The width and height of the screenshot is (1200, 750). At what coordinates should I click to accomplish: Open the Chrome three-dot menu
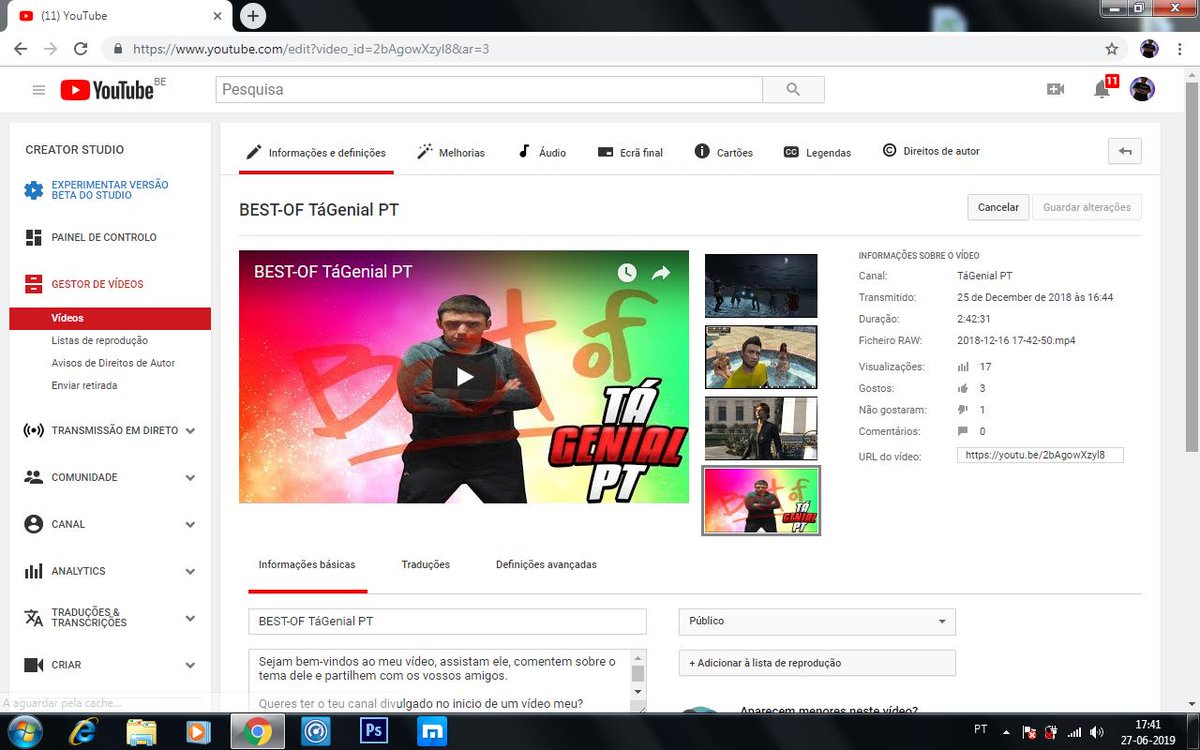pyautogui.click(x=1179, y=48)
